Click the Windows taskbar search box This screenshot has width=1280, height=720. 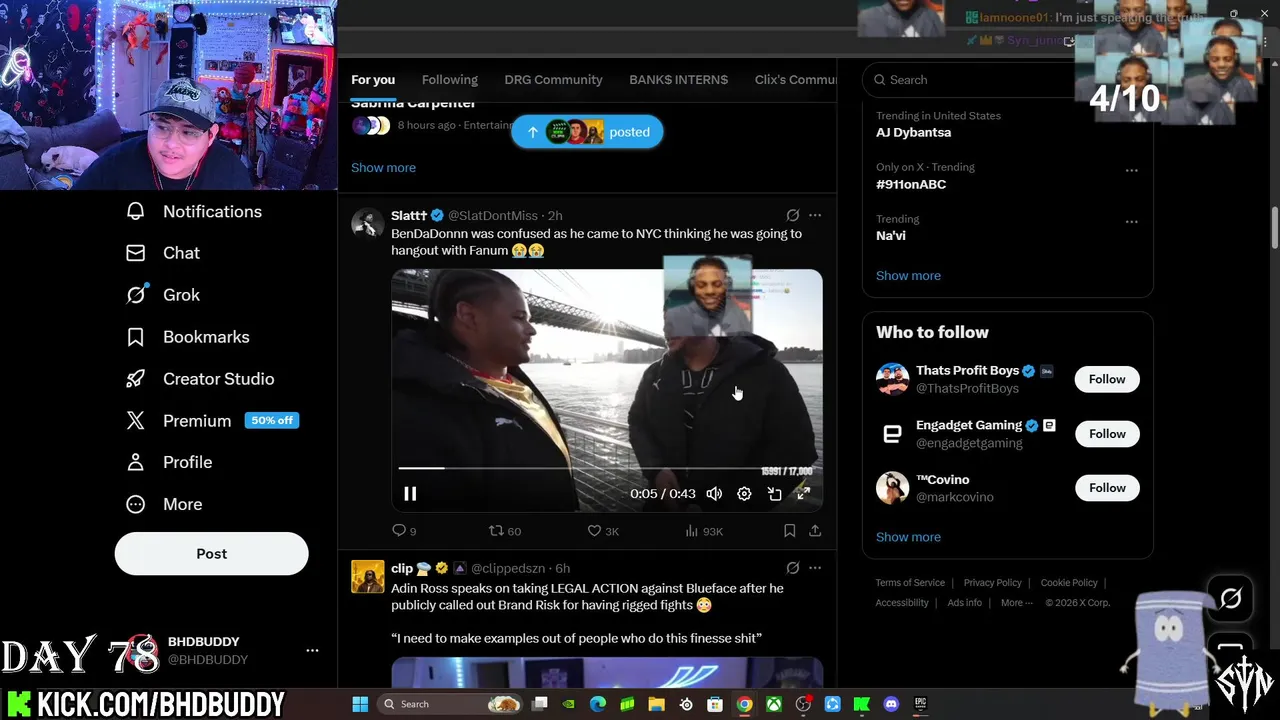click(449, 704)
